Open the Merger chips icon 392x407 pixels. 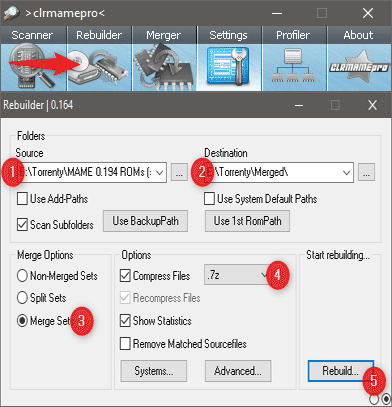[164, 68]
